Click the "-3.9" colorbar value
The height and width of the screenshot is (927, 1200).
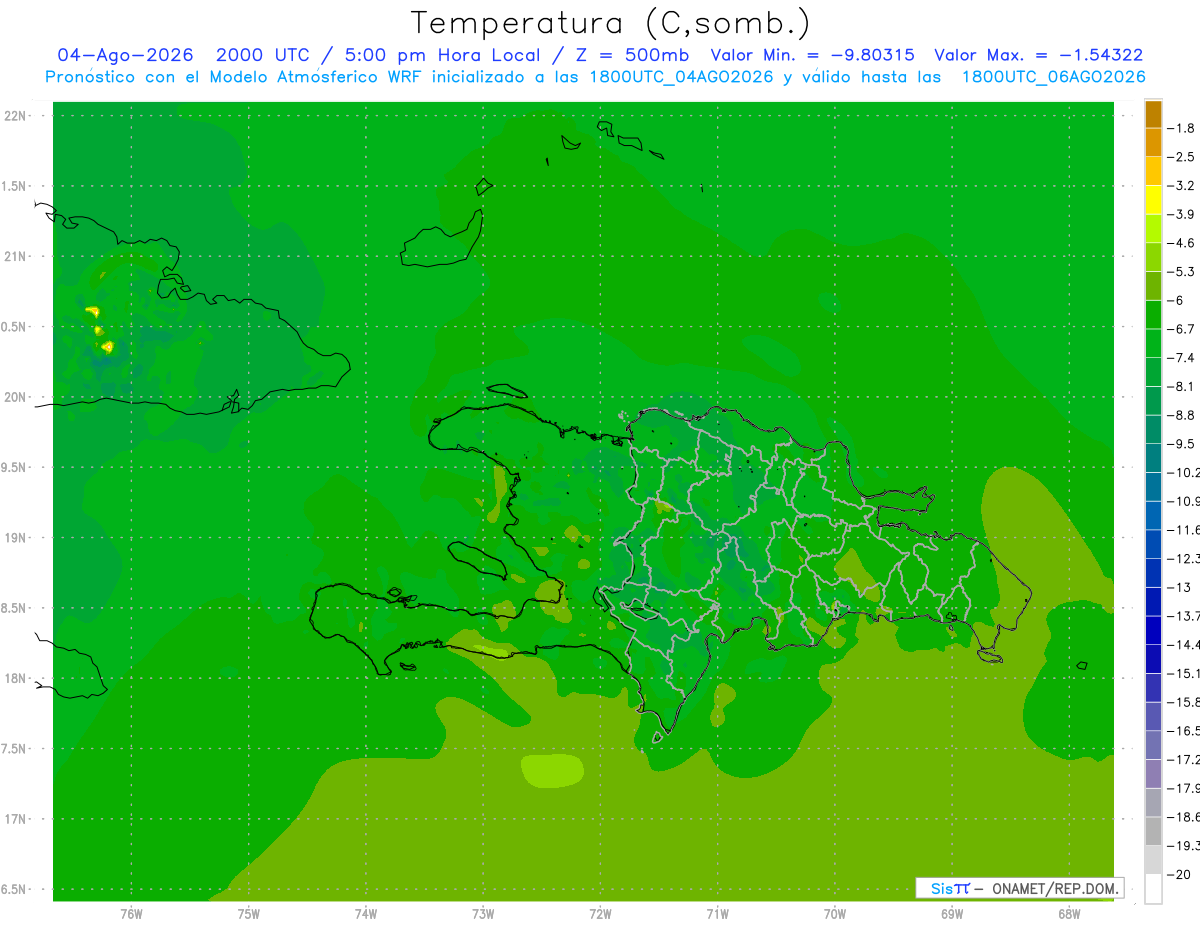point(1181,214)
